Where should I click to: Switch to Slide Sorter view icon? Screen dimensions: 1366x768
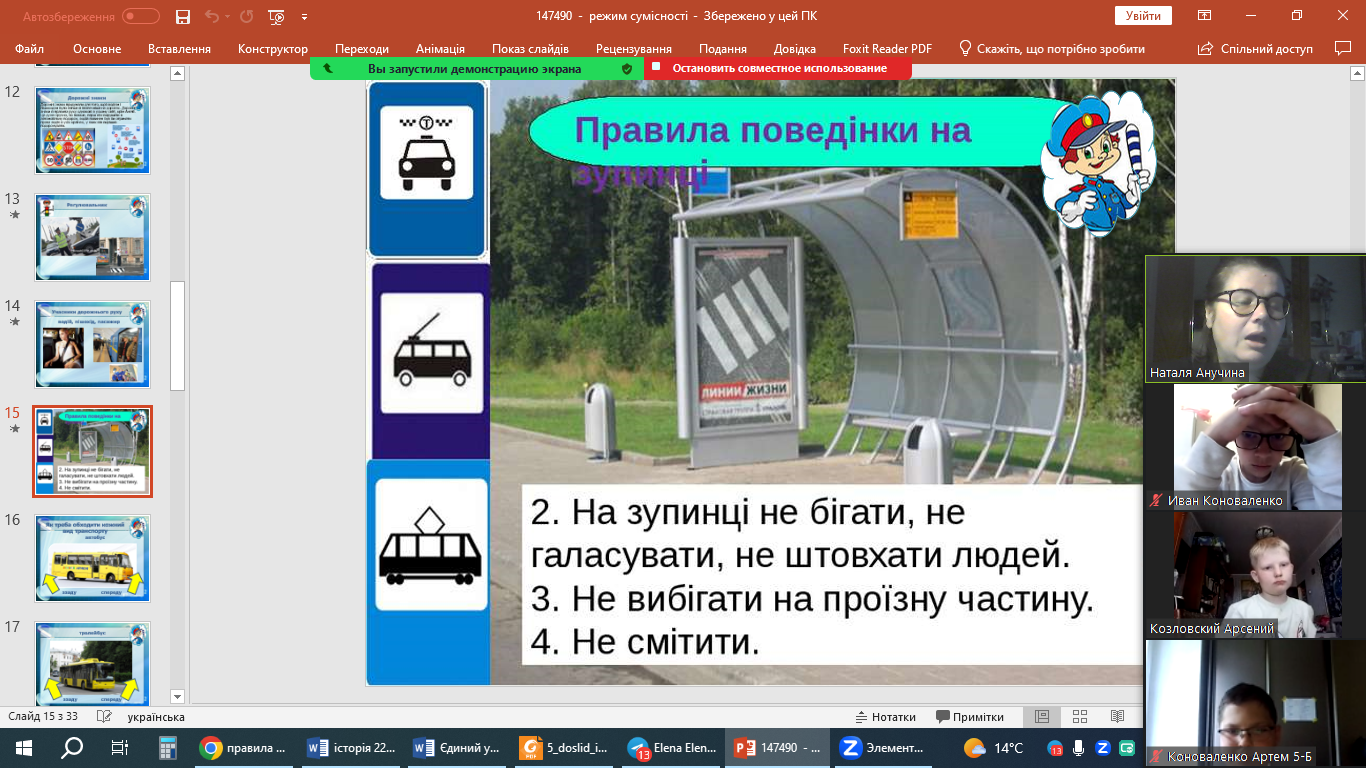(1080, 717)
